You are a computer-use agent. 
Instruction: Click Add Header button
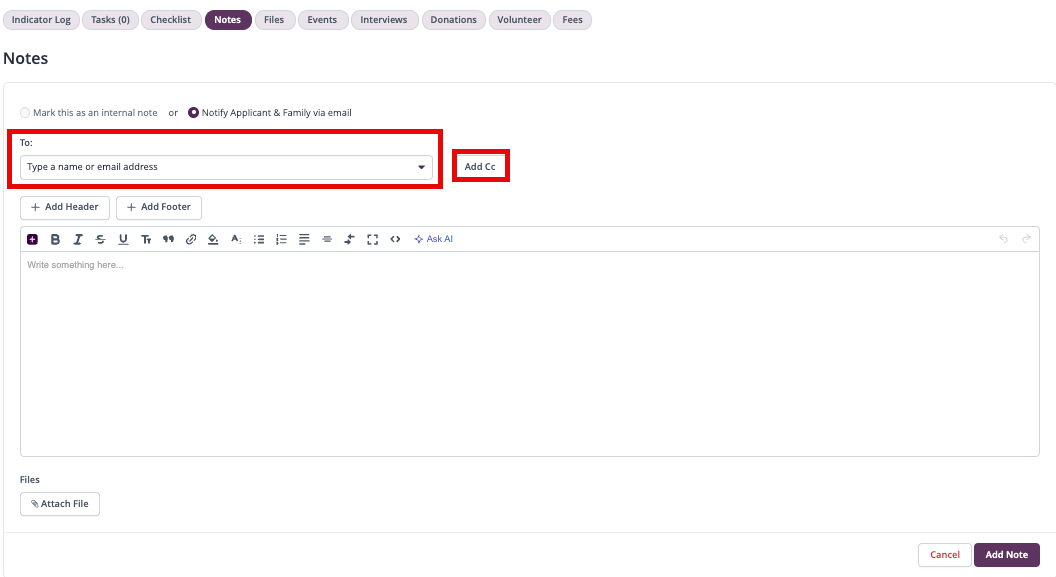[x=65, y=207]
